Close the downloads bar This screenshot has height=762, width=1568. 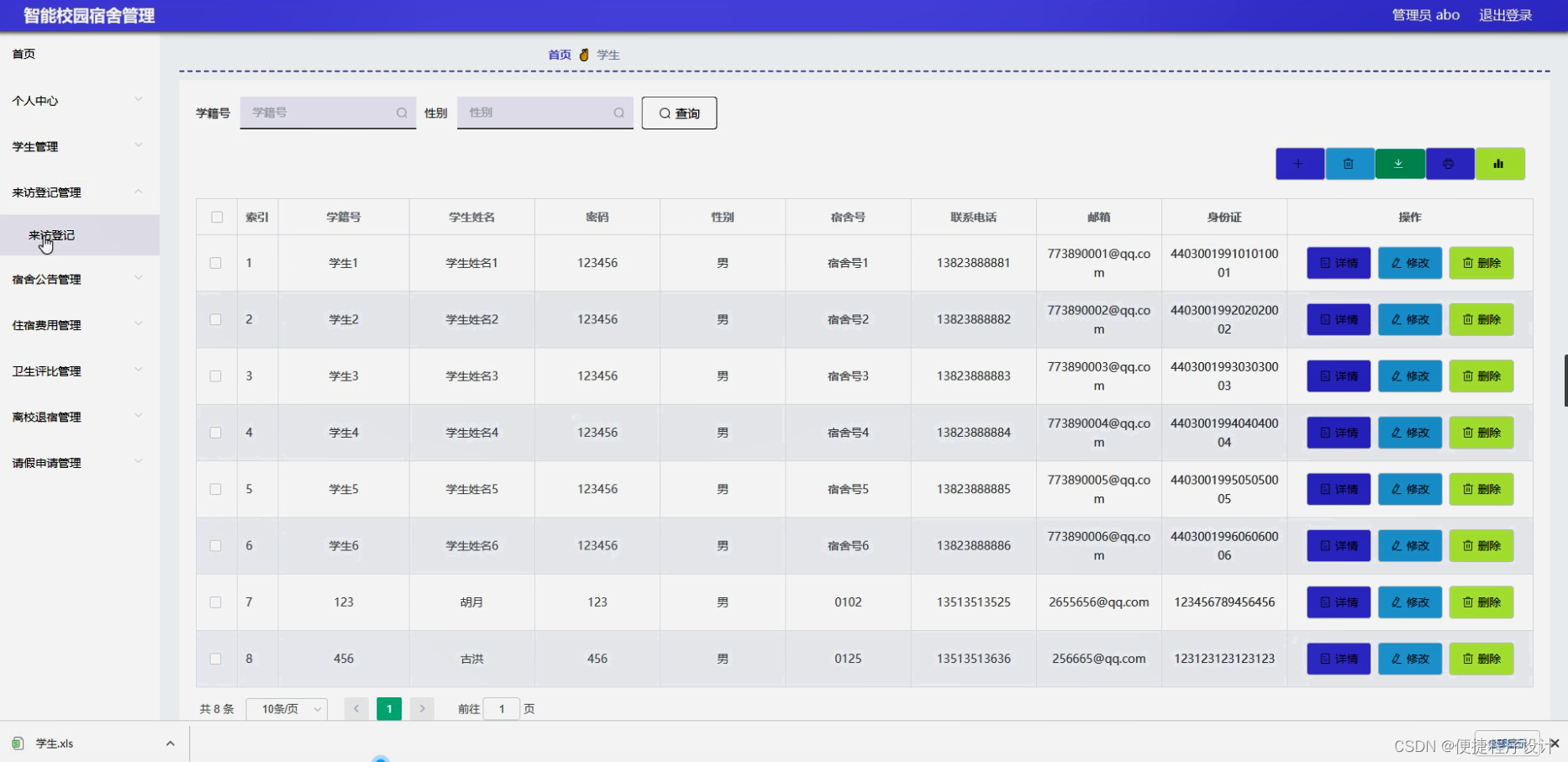[x=1555, y=744]
